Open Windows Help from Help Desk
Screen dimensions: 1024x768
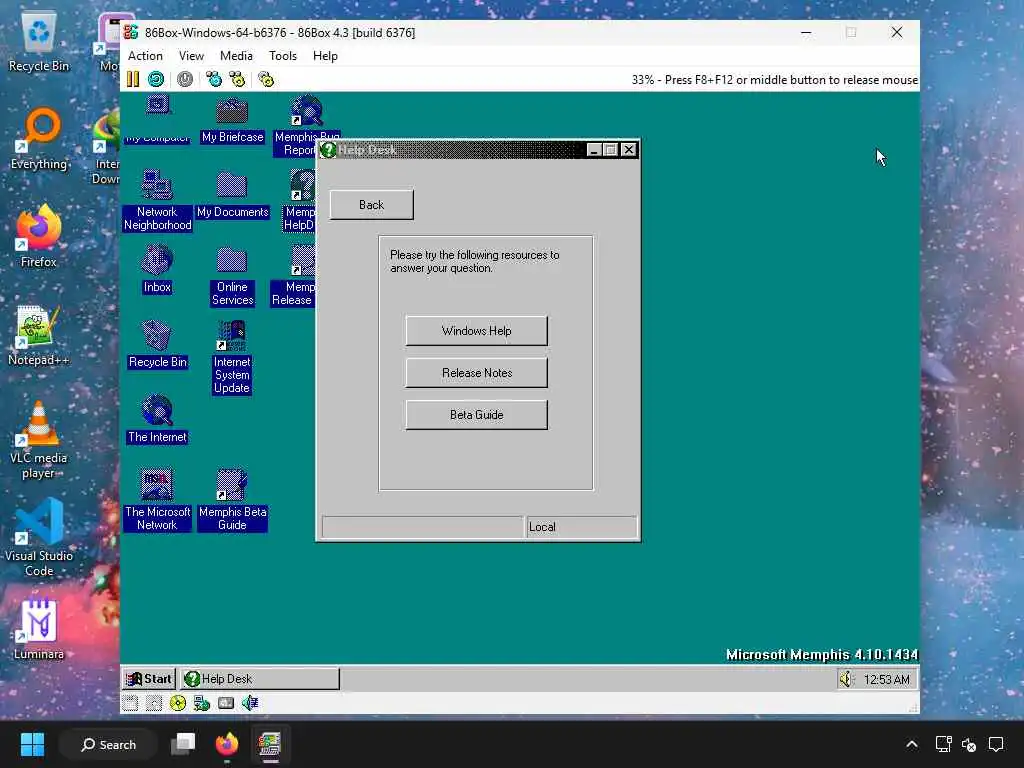(477, 331)
